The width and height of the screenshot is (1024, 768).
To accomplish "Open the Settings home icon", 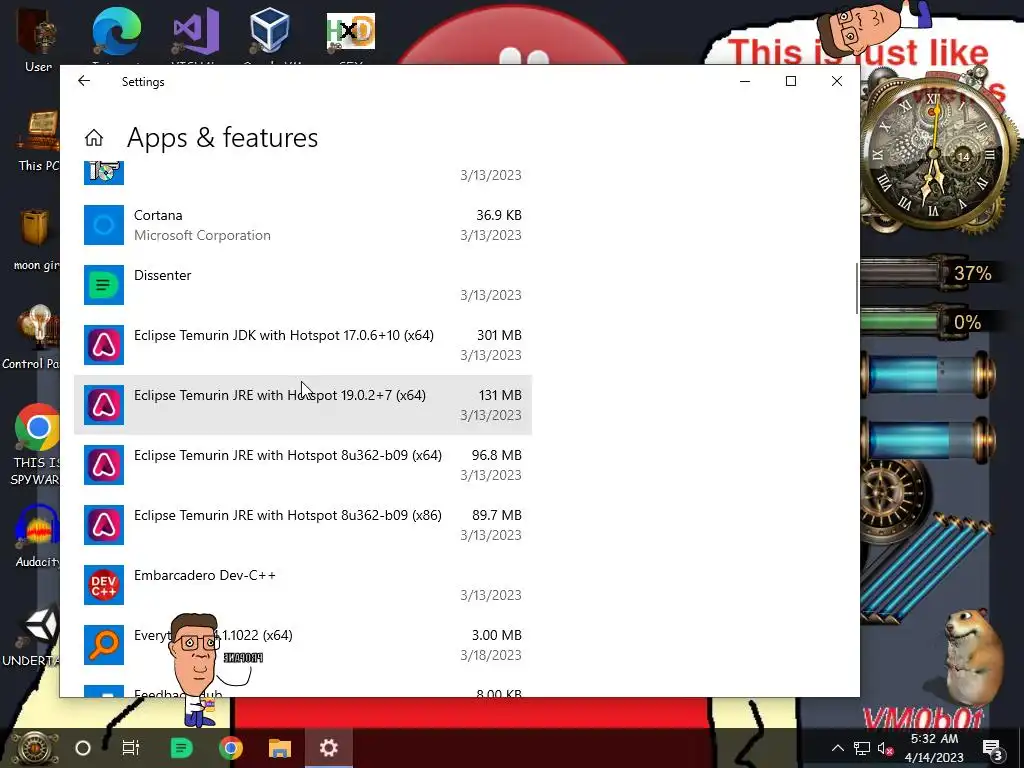I will pyautogui.click(x=94, y=138).
